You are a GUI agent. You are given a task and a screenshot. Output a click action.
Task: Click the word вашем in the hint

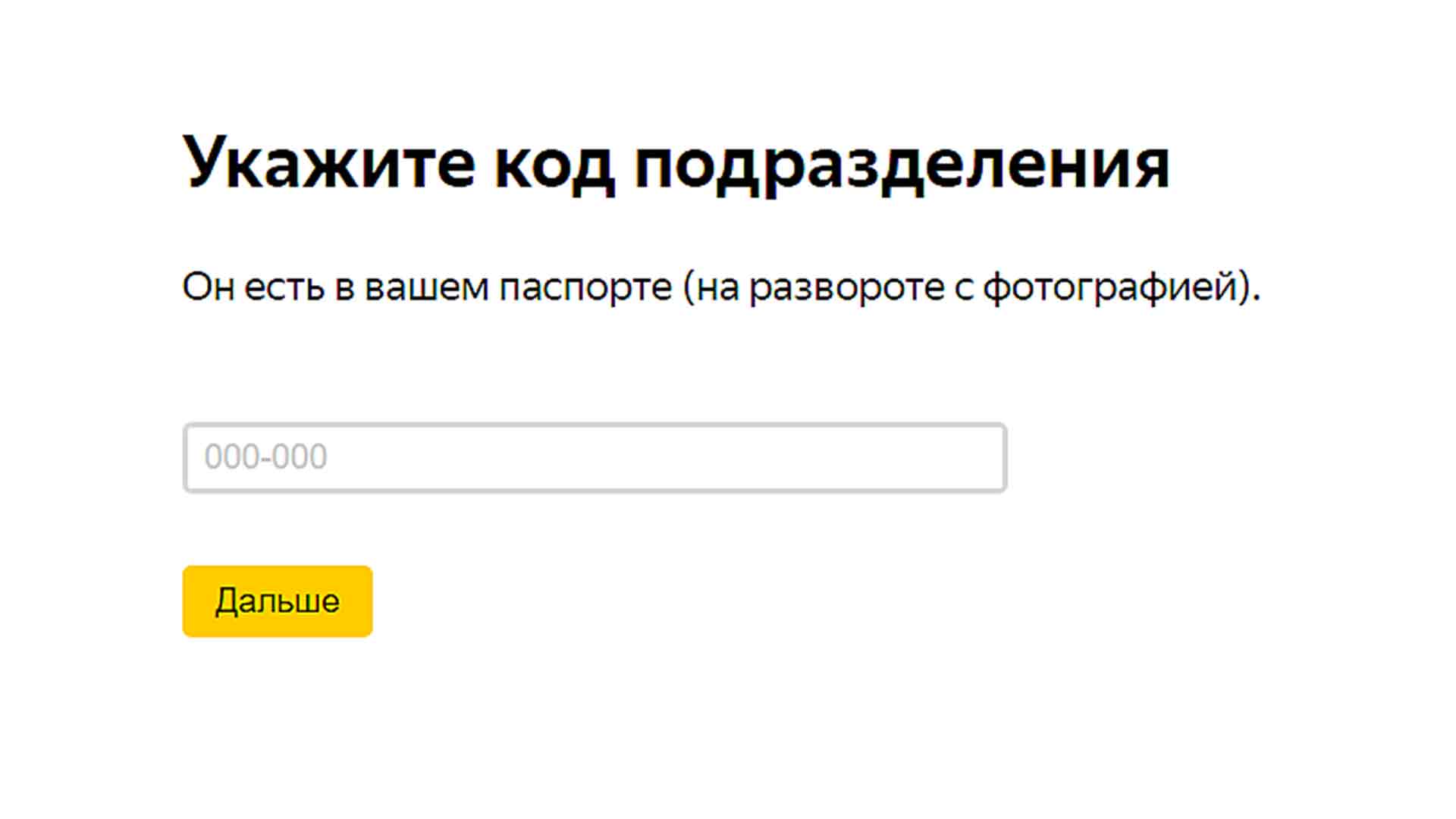coord(426,287)
